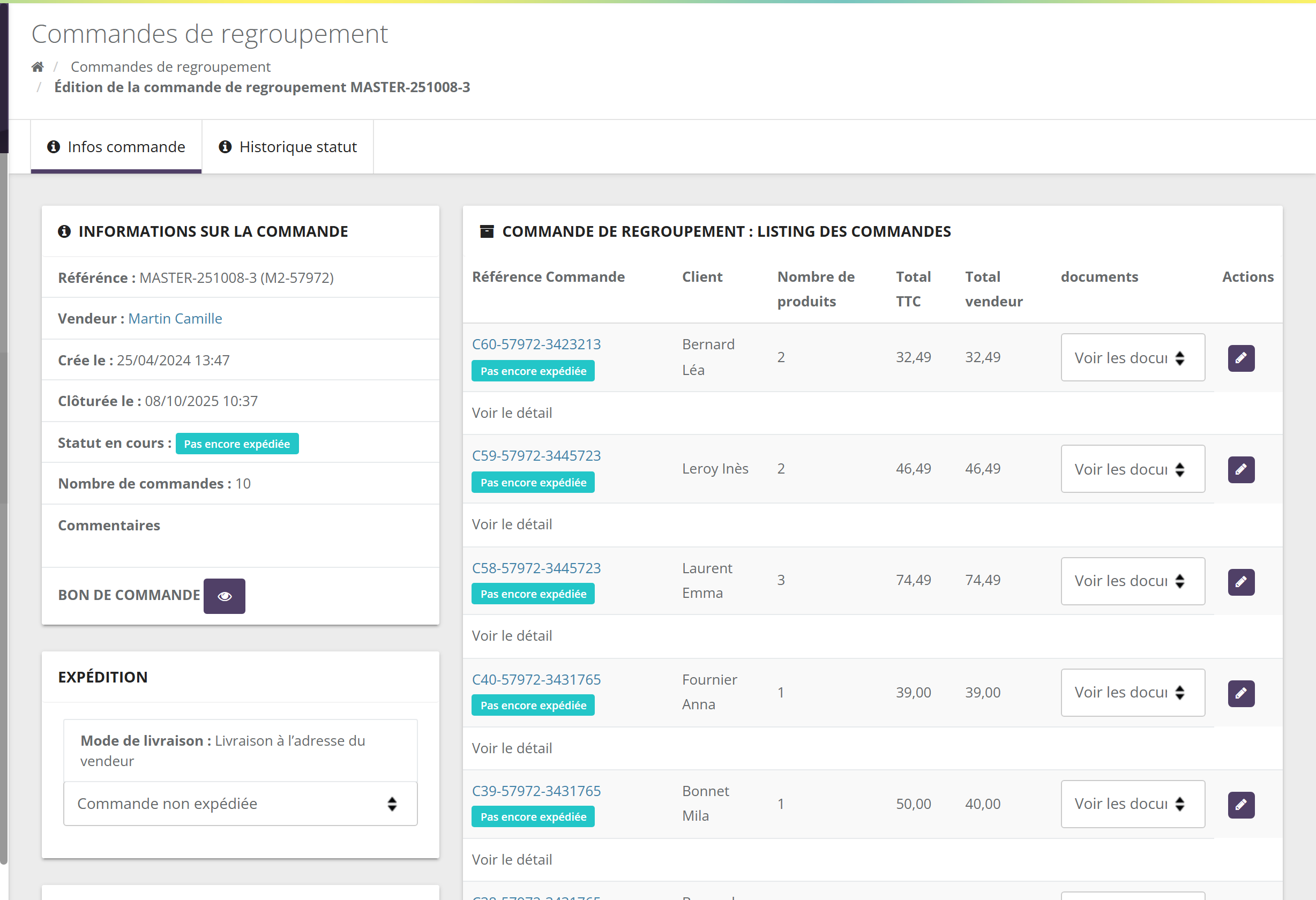Open the documents dropdown for Bonnet Mila's order
The image size is (1316, 900).
coord(1133,804)
